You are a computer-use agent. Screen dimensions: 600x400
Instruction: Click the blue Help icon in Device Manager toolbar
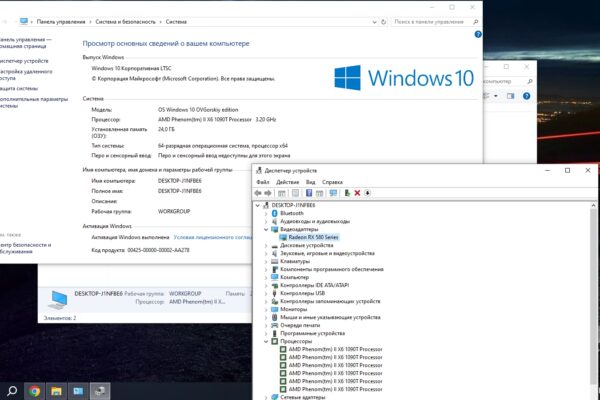click(x=309, y=193)
